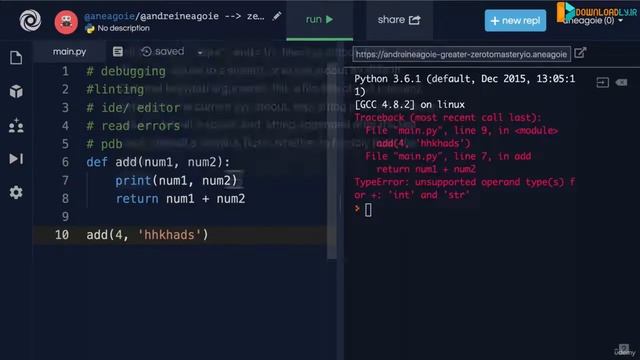Expand the dropdown arrow beside saved

click(200, 53)
